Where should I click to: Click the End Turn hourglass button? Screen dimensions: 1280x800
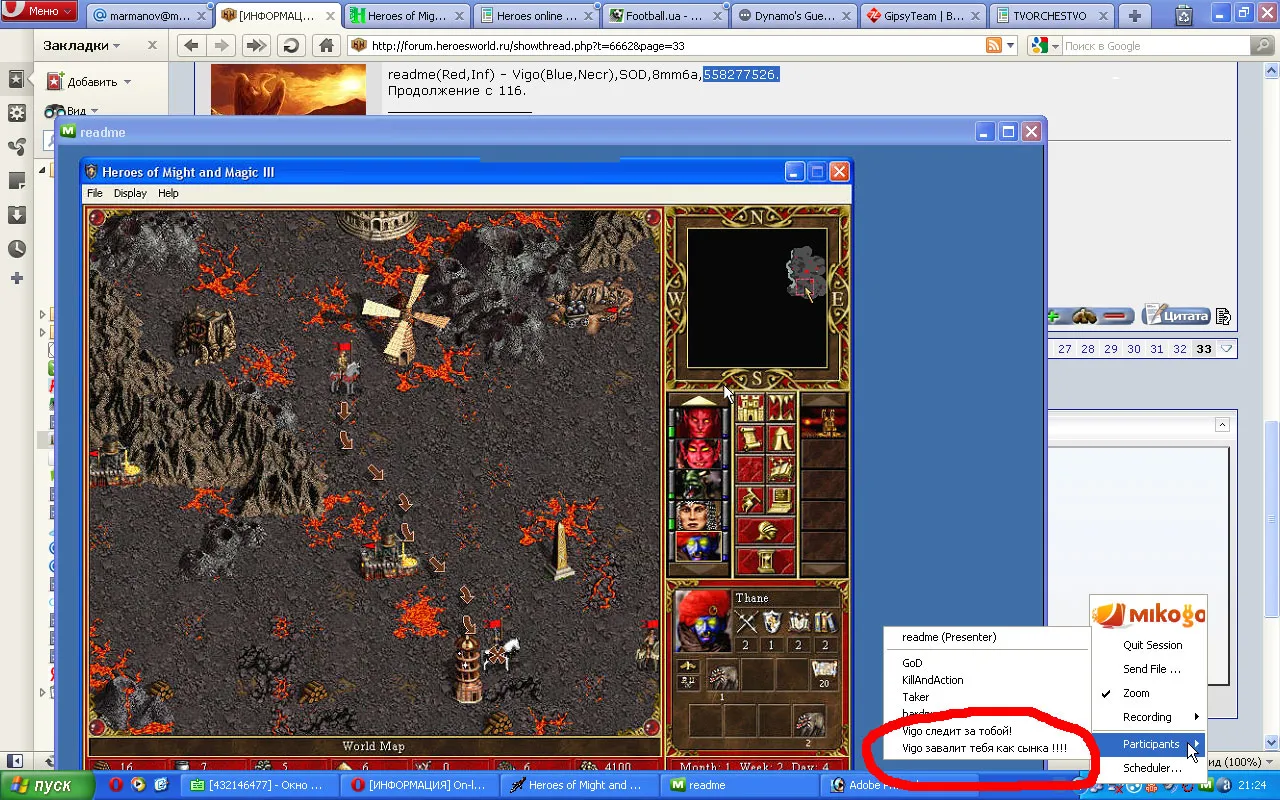(766, 560)
